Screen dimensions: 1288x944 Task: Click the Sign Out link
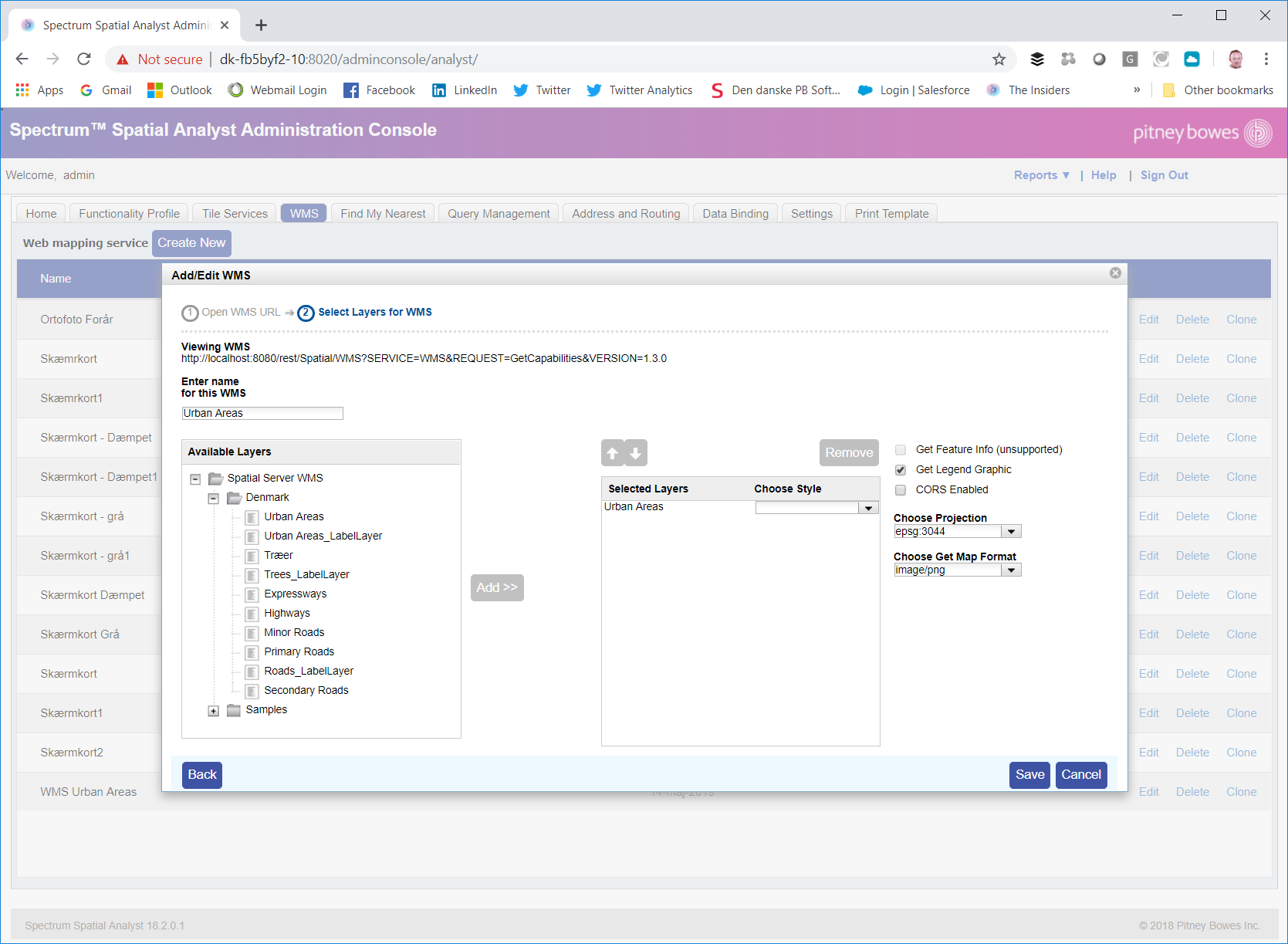pos(1164,175)
